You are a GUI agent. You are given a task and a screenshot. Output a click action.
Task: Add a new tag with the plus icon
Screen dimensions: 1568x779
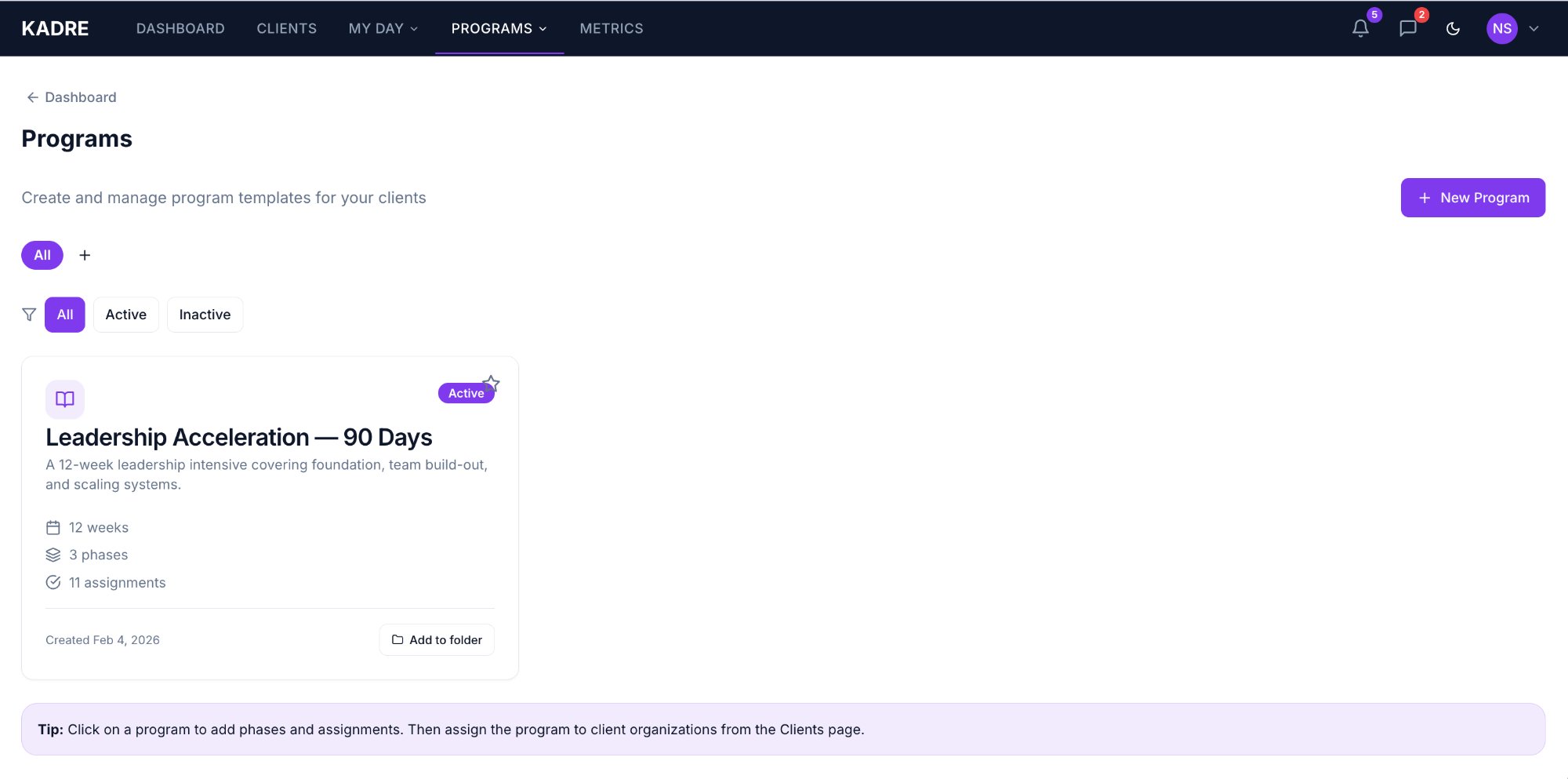coord(85,255)
